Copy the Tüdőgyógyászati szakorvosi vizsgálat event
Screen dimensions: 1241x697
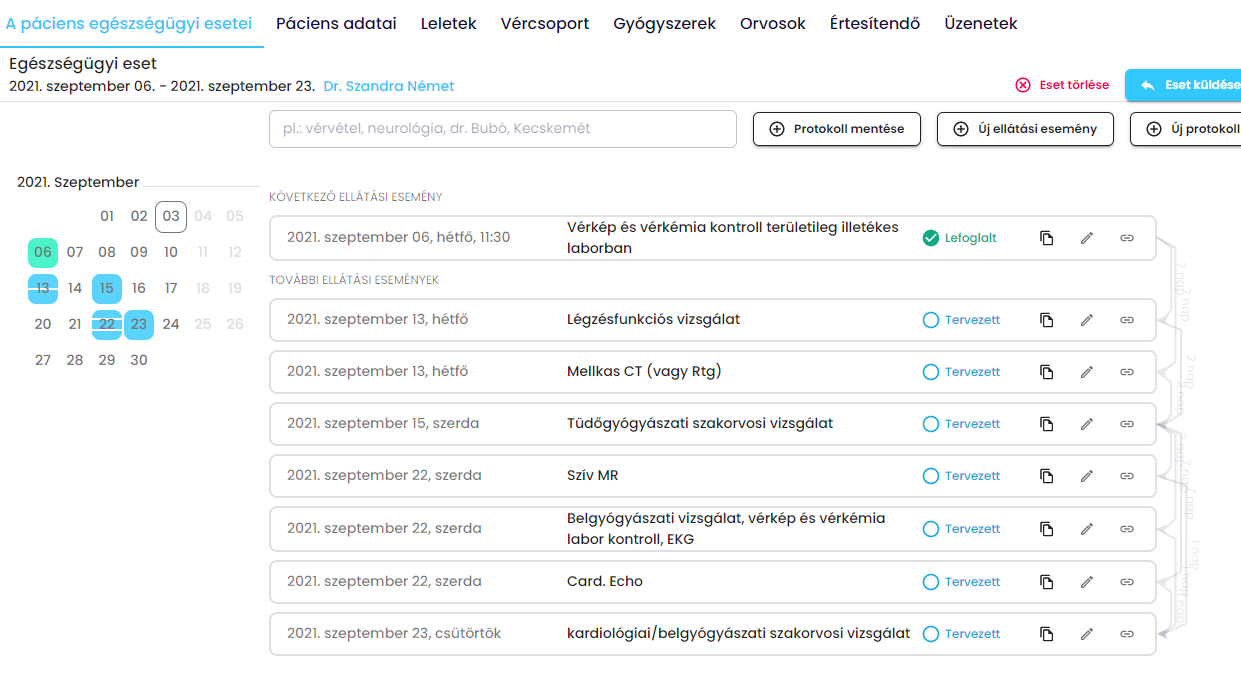[1047, 423]
